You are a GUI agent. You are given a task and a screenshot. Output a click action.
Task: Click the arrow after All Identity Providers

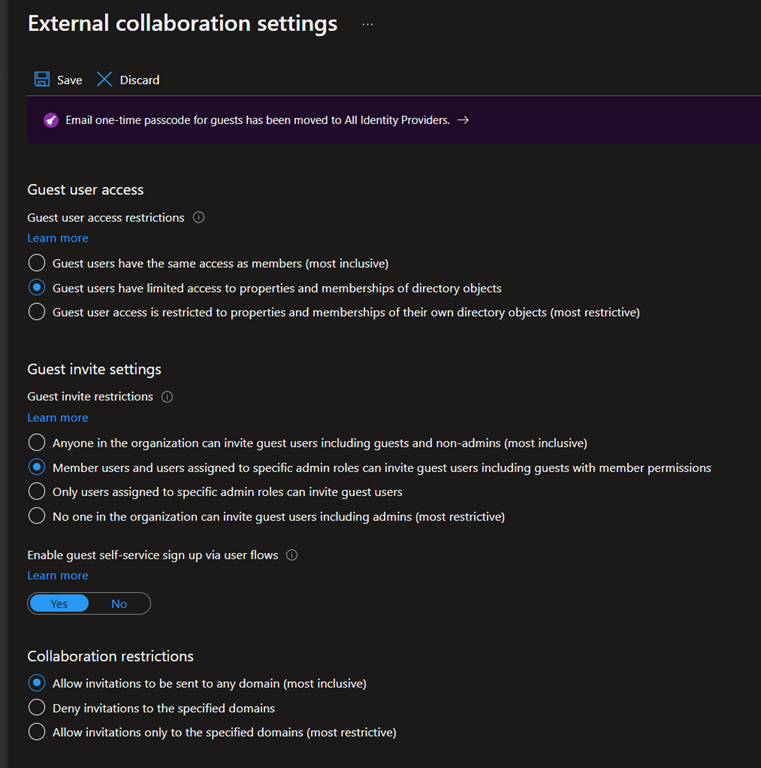(x=462, y=120)
